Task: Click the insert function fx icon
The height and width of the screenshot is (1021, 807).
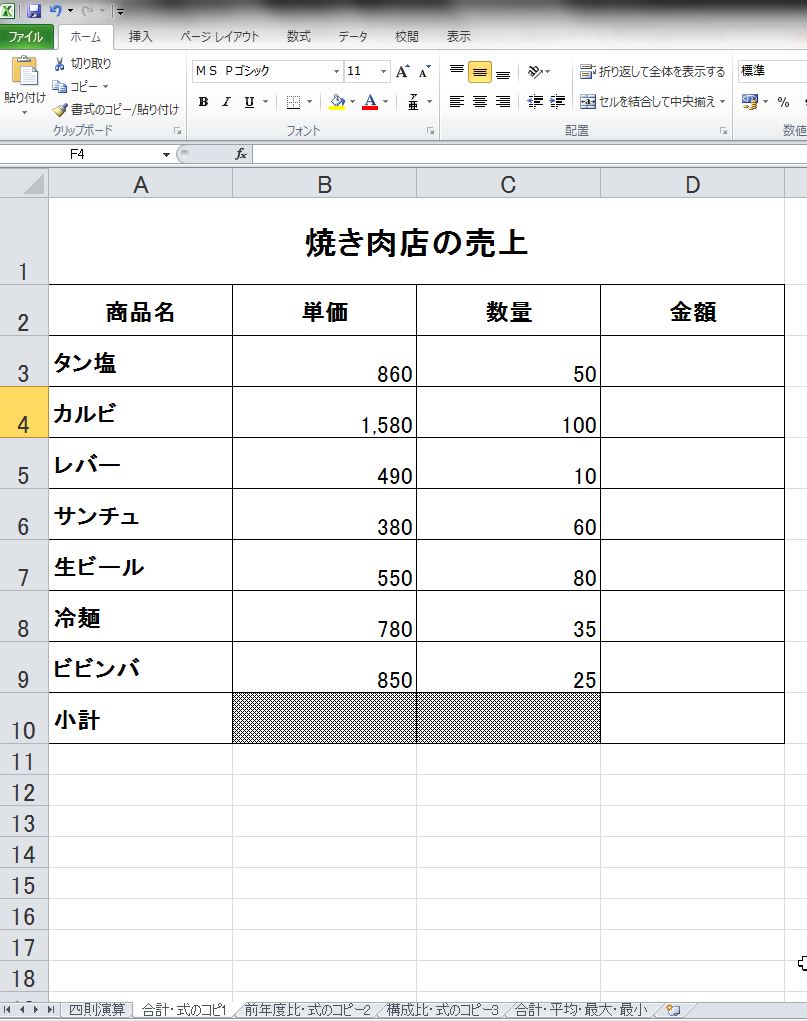Action: click(241, 154)
